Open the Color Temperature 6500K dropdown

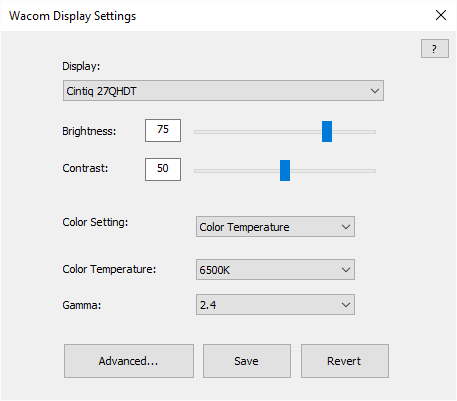point(275,269)
